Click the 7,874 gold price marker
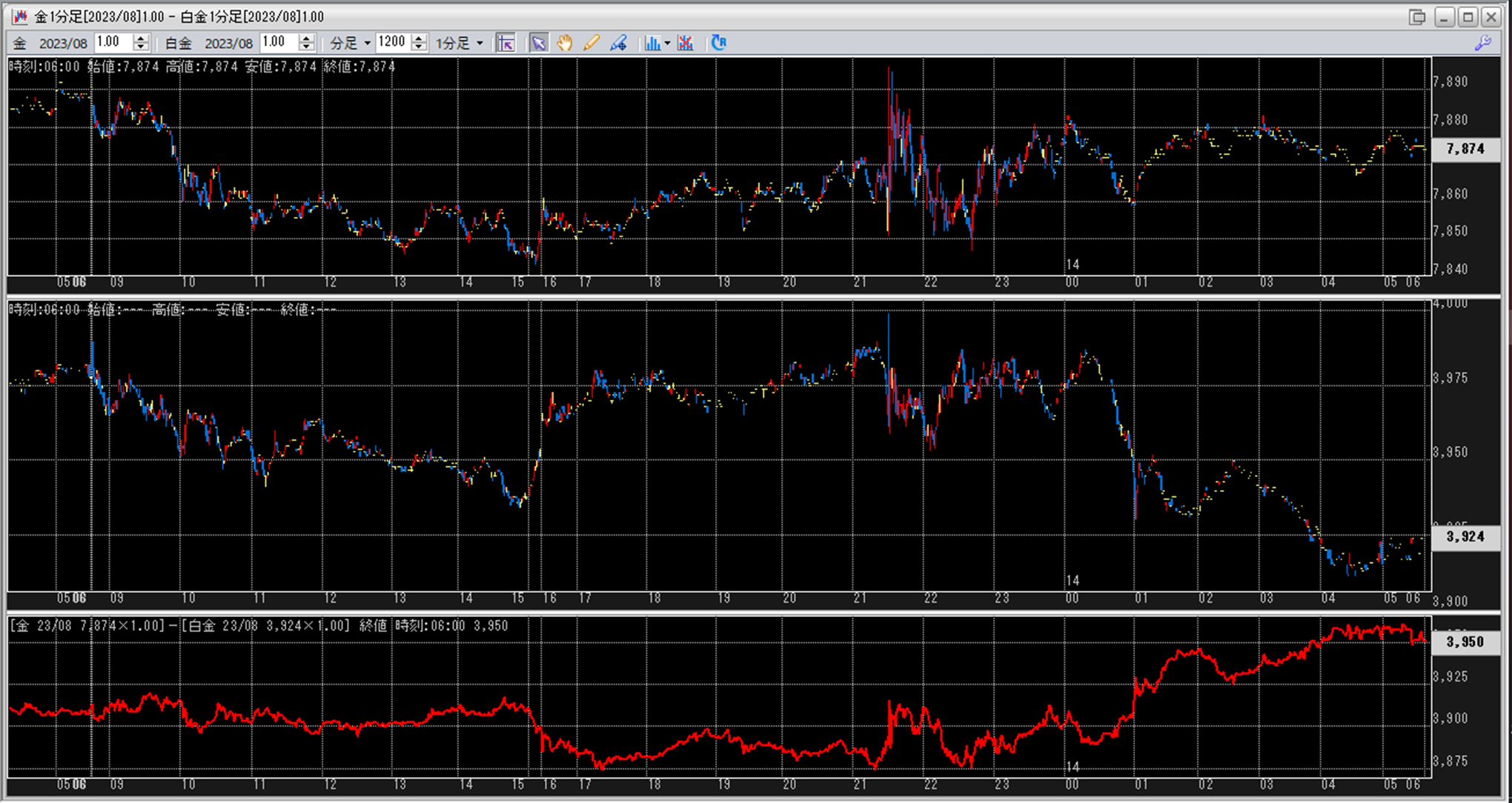Screen dimensions: 1512x803 pos(1465,149)
